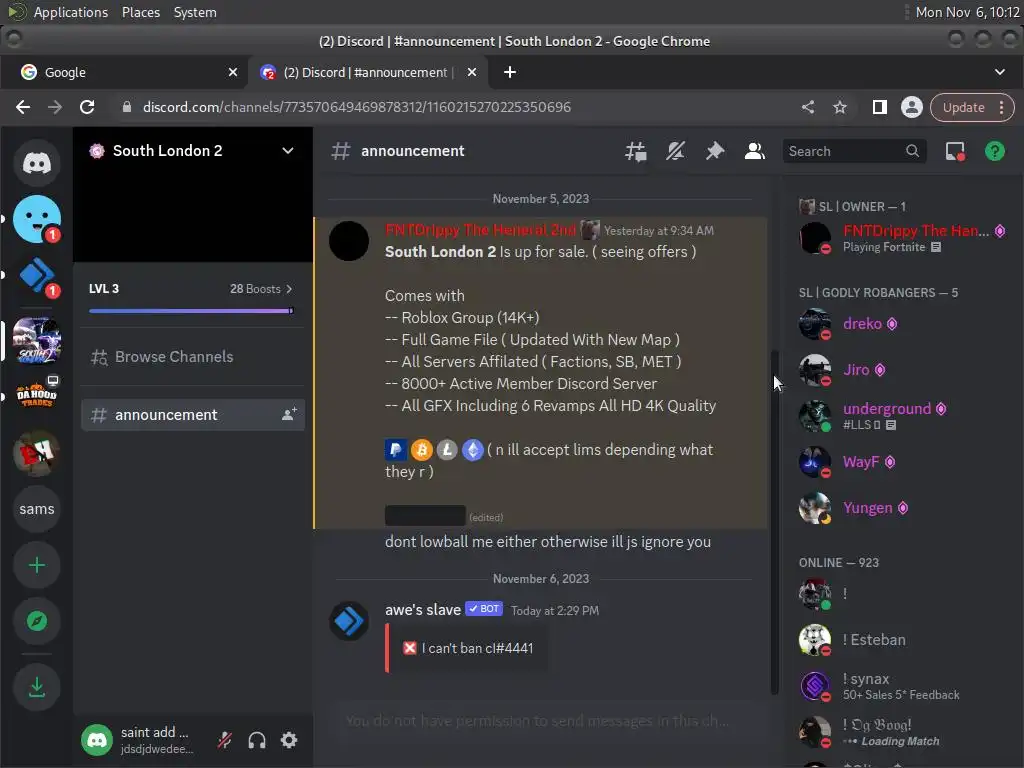Open the sams server
1024x768 pixels.
[37, 509]
